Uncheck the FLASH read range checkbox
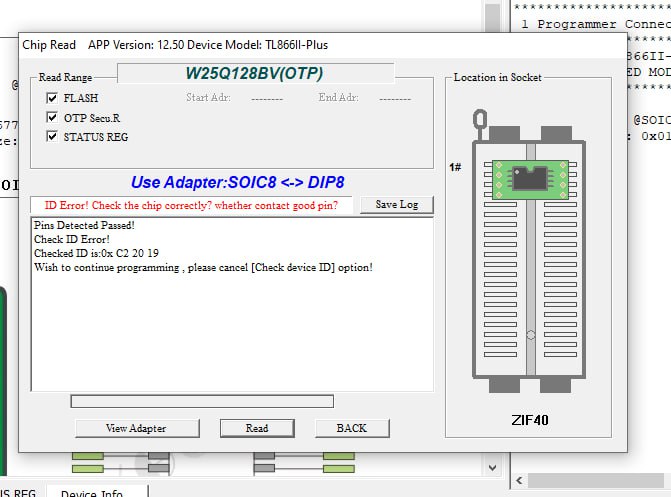Screen dimensions: 671x497 coord(52,98)
